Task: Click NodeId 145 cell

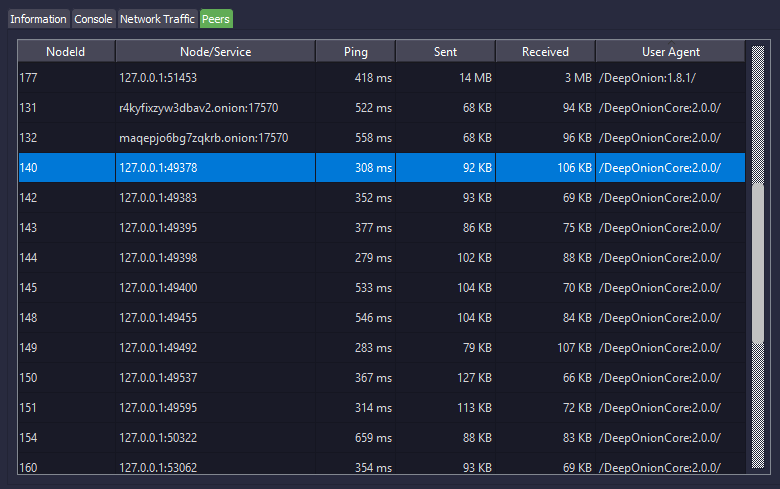Action: click(x=66, y=288)
